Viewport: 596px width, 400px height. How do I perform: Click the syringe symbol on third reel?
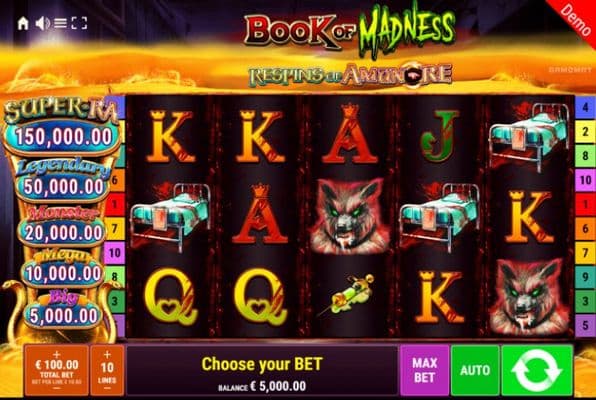tap(347, 295)
